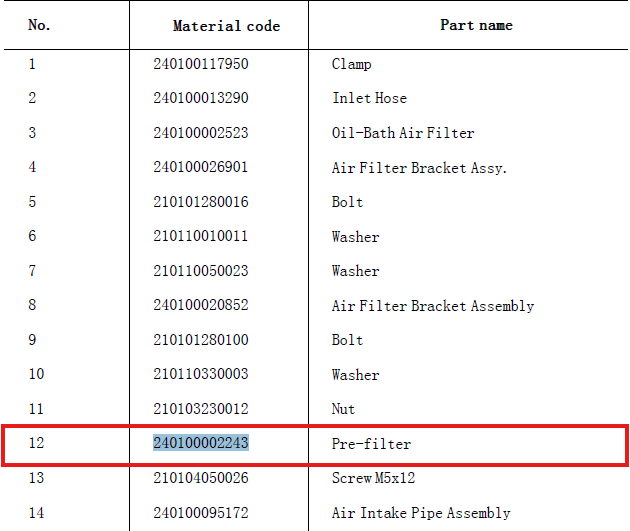Click the Pre-filter part name

click(371, 443)
